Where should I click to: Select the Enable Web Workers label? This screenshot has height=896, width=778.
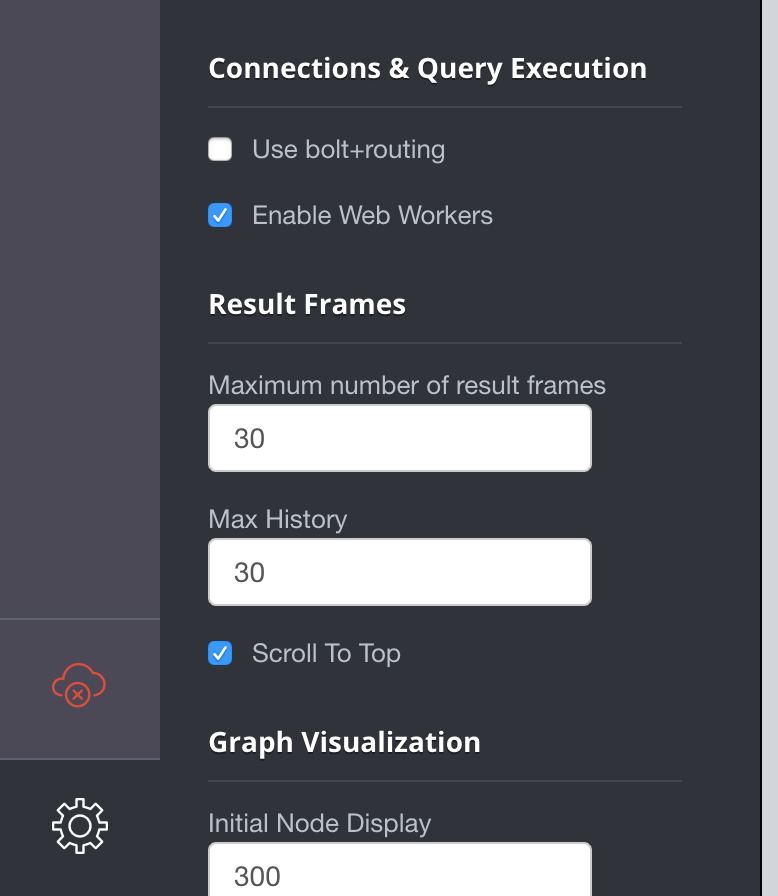[x=372, y=215]
